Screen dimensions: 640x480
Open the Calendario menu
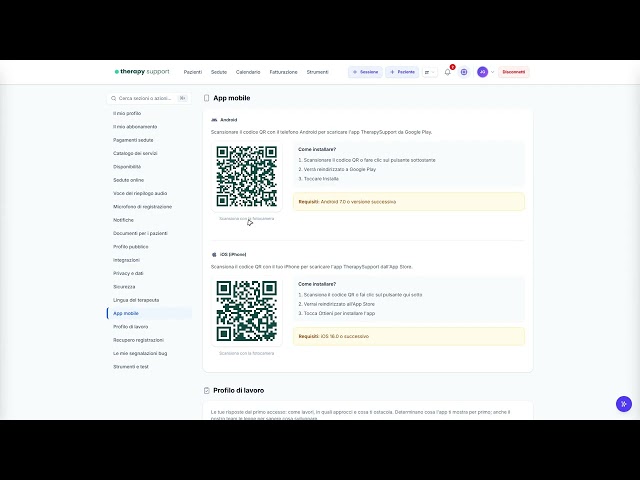click(248, 72)
